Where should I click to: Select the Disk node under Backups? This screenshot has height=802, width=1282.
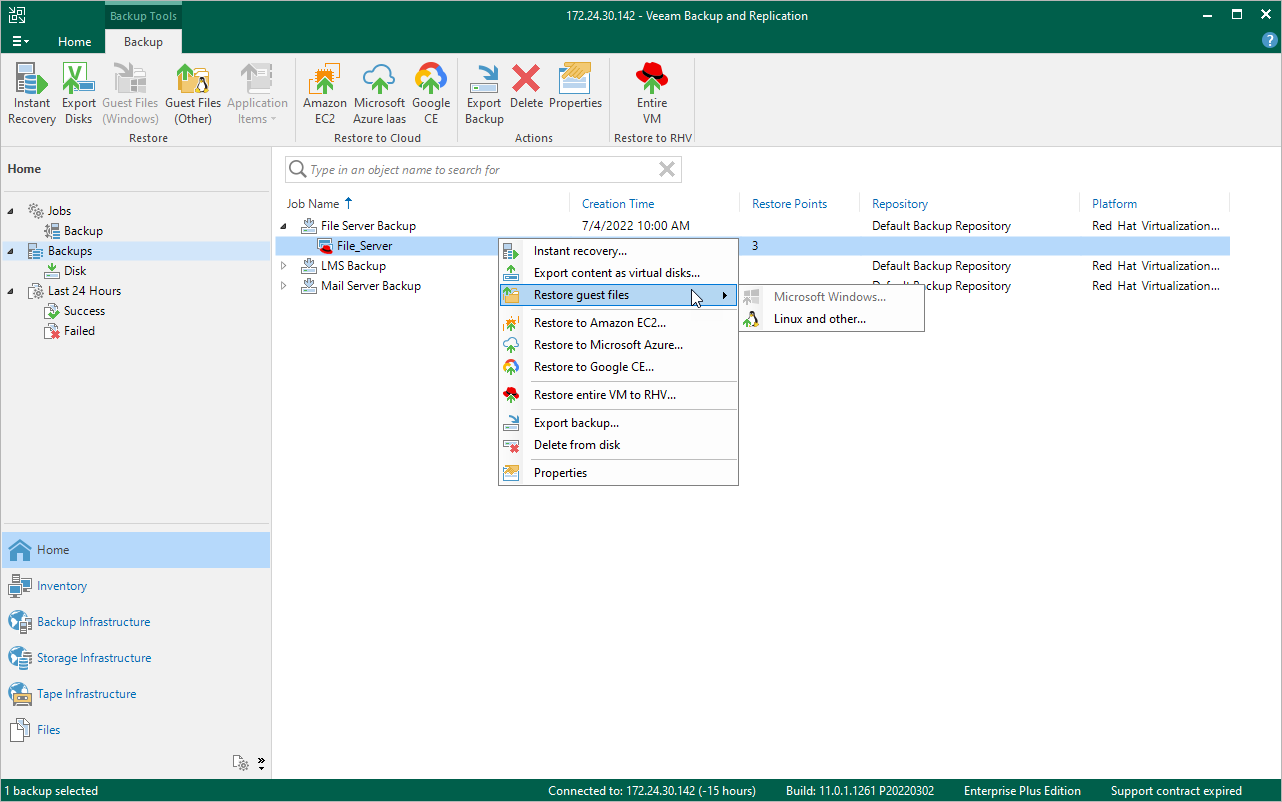[x=75, y=271]
